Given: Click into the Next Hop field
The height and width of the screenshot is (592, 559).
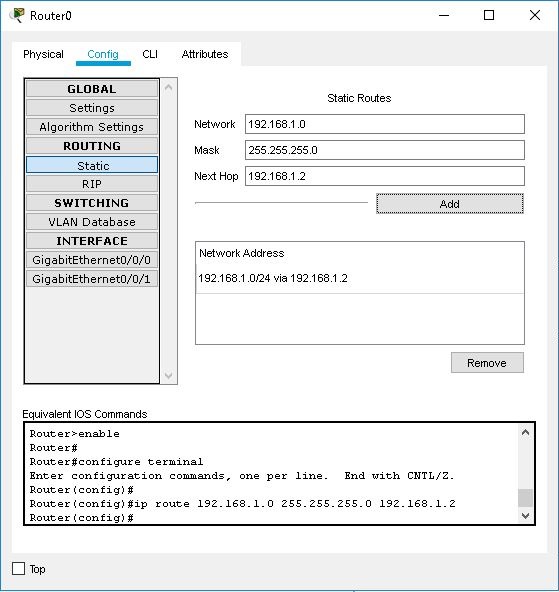Looking at the screenshot, I should (385, 176).
